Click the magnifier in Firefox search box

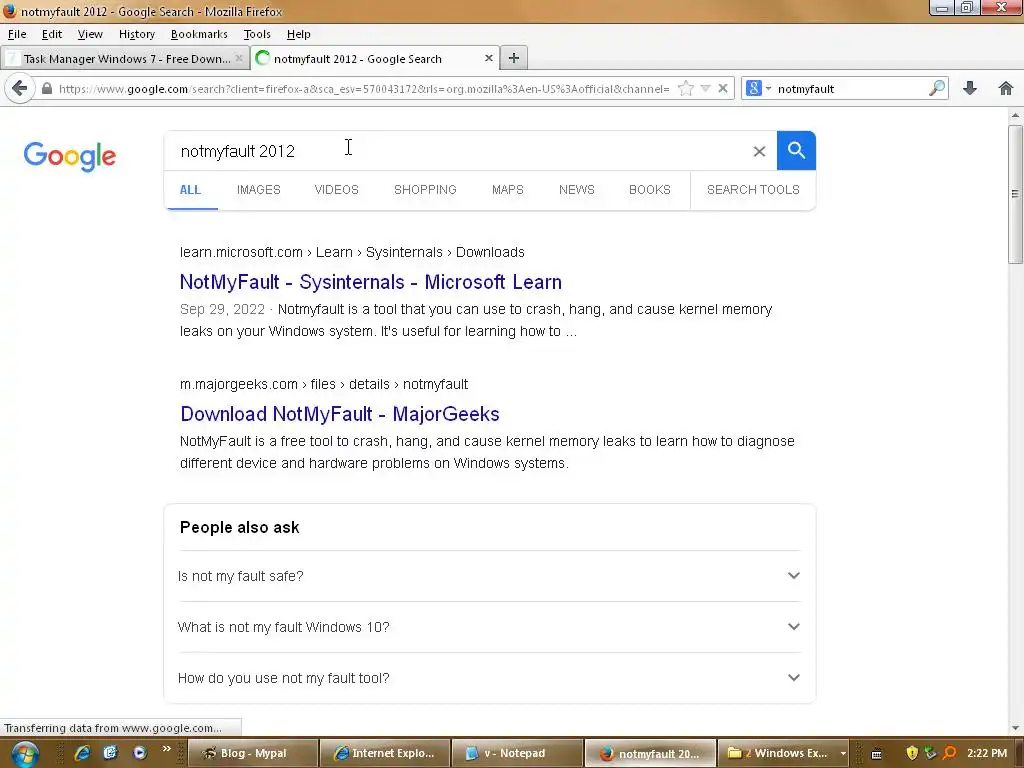pos(936,88)
